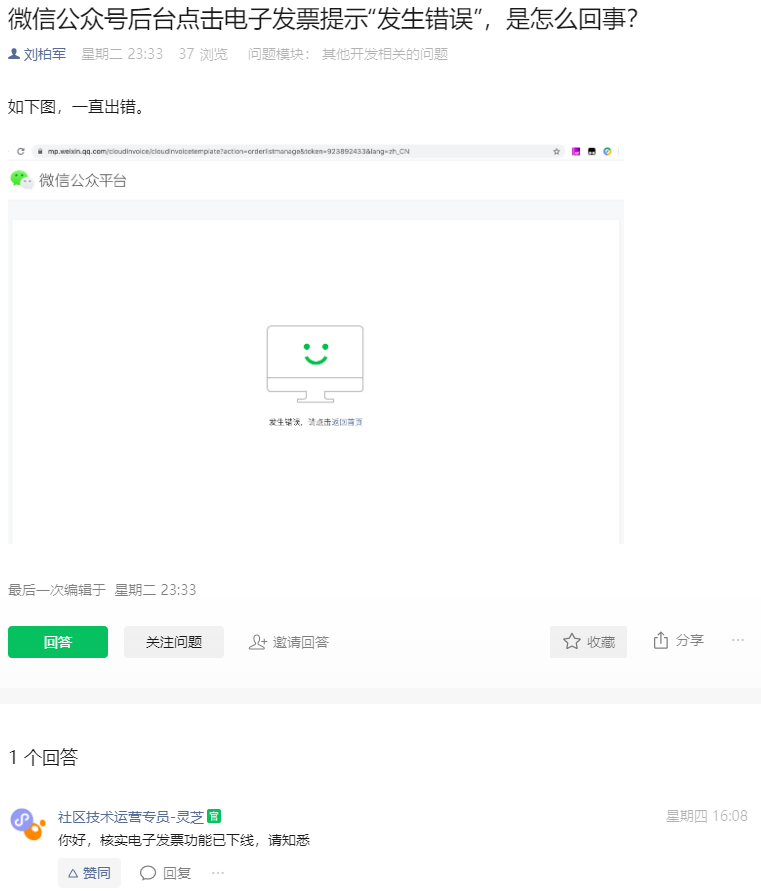Click the 1 个回答 heading

[x=43, y=757]
